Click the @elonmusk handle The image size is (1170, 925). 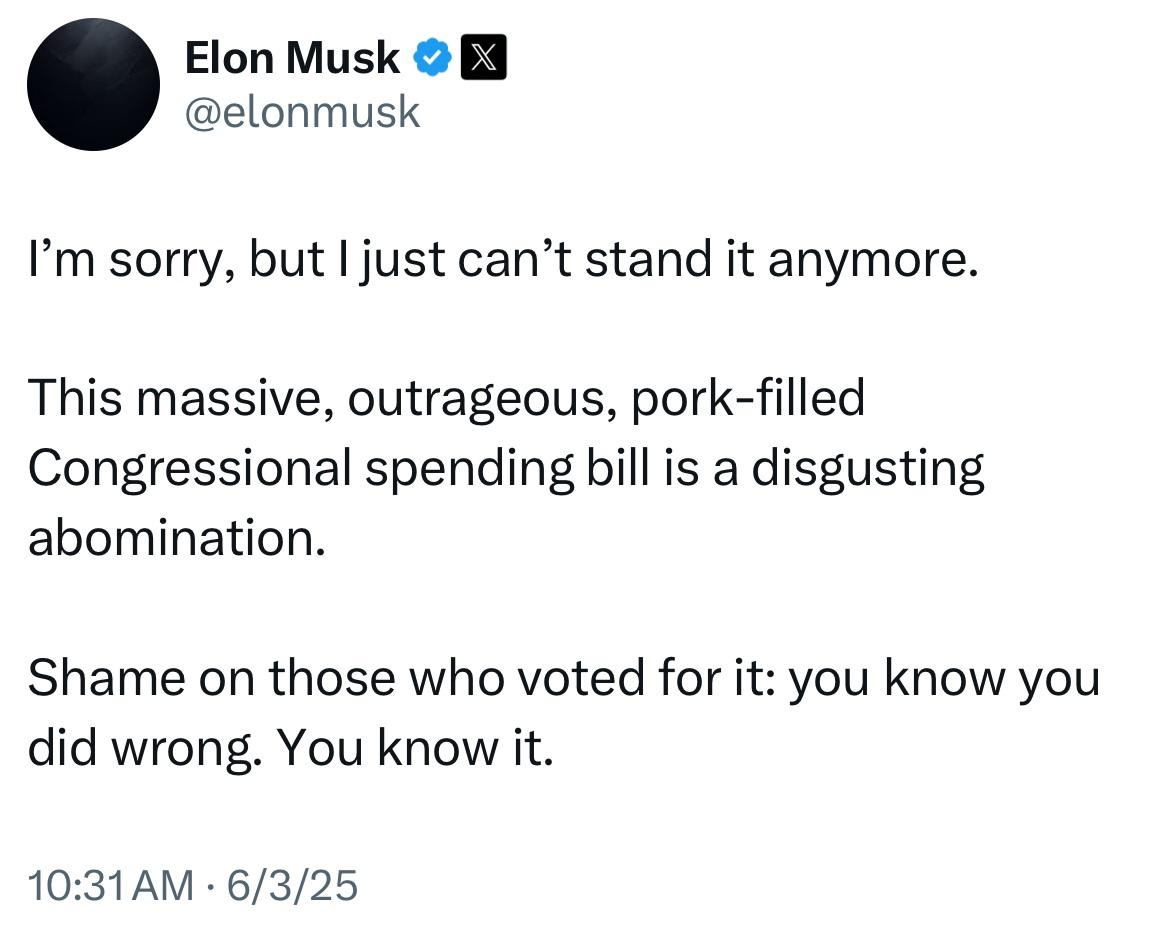(x=302, y=112)
